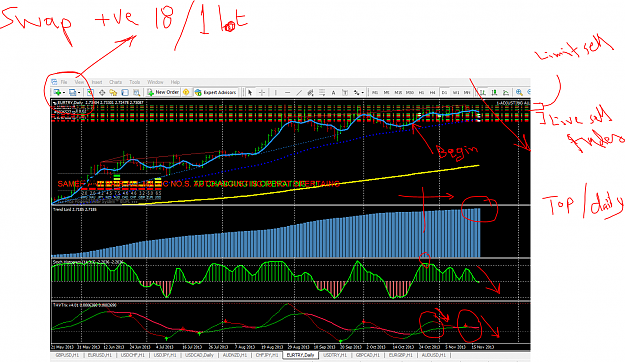Select the Horizontal Line drawing tool
This screenshot has width=625, height=362.
pos(287,92)
